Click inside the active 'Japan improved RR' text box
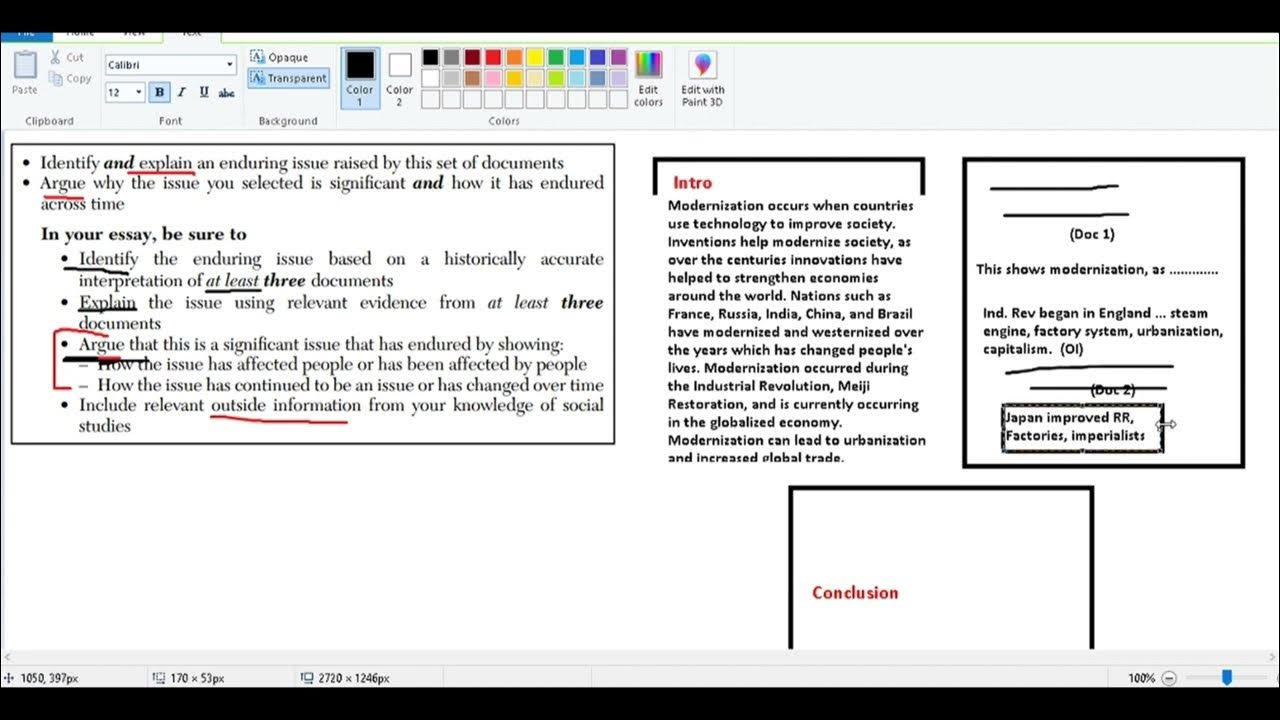This screenshot has height=720, width=1280. (1082, 427)
